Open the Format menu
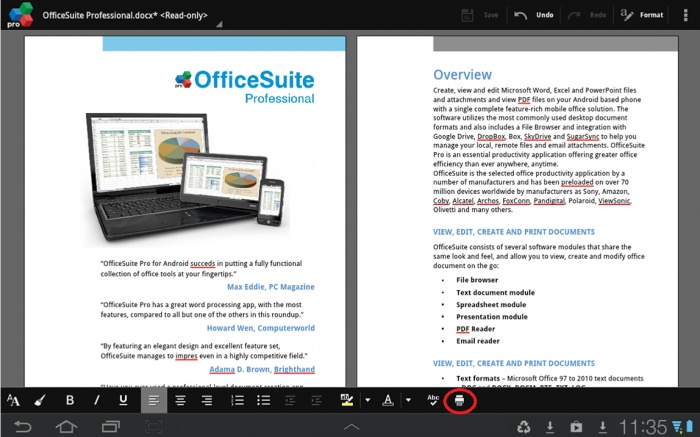This screenshot has width=700, height=437. click(x=642, y=15)
